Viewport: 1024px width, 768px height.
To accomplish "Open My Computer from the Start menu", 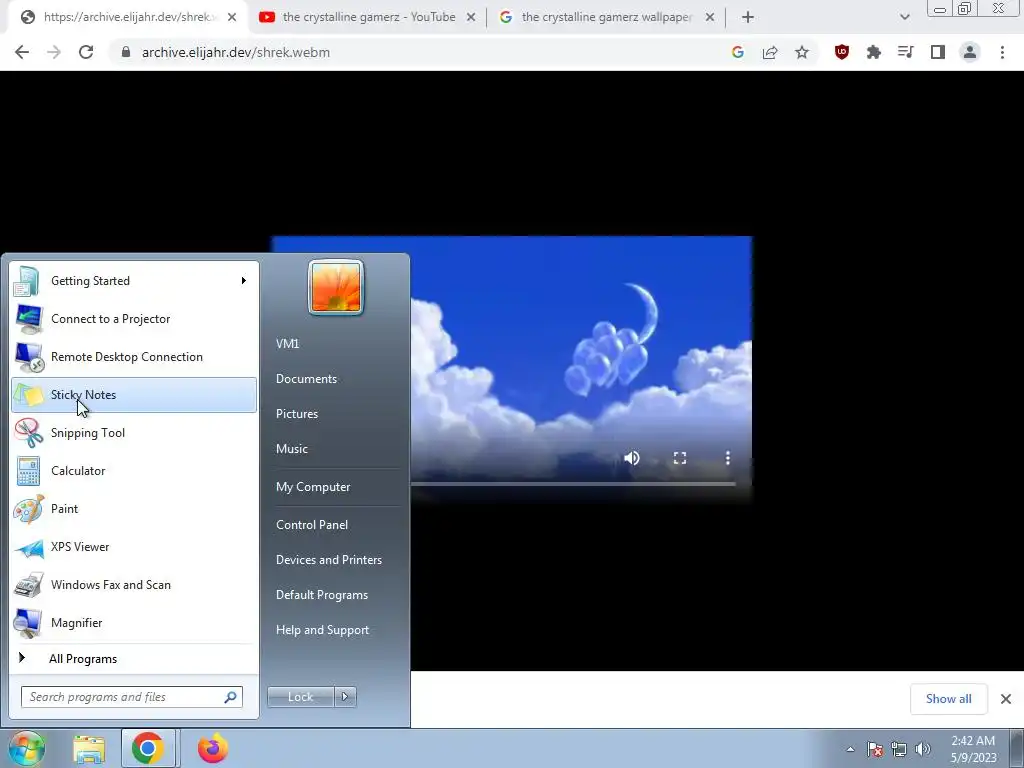I will coord(313,487).
